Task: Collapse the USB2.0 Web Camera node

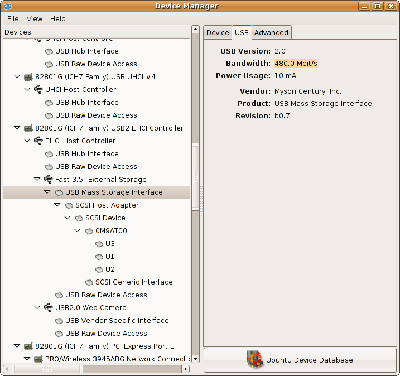Action: (37, 307)
